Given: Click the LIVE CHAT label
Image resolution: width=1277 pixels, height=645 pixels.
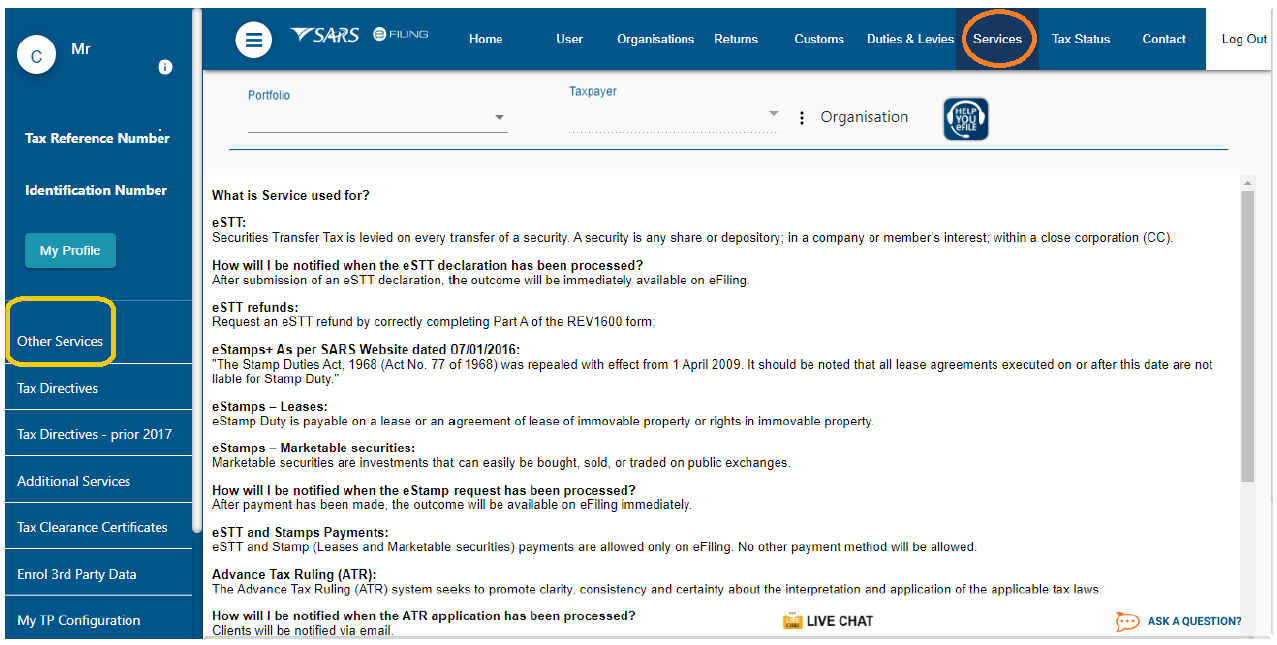Looking at the screenshot, I should click(x=840, y=621).
